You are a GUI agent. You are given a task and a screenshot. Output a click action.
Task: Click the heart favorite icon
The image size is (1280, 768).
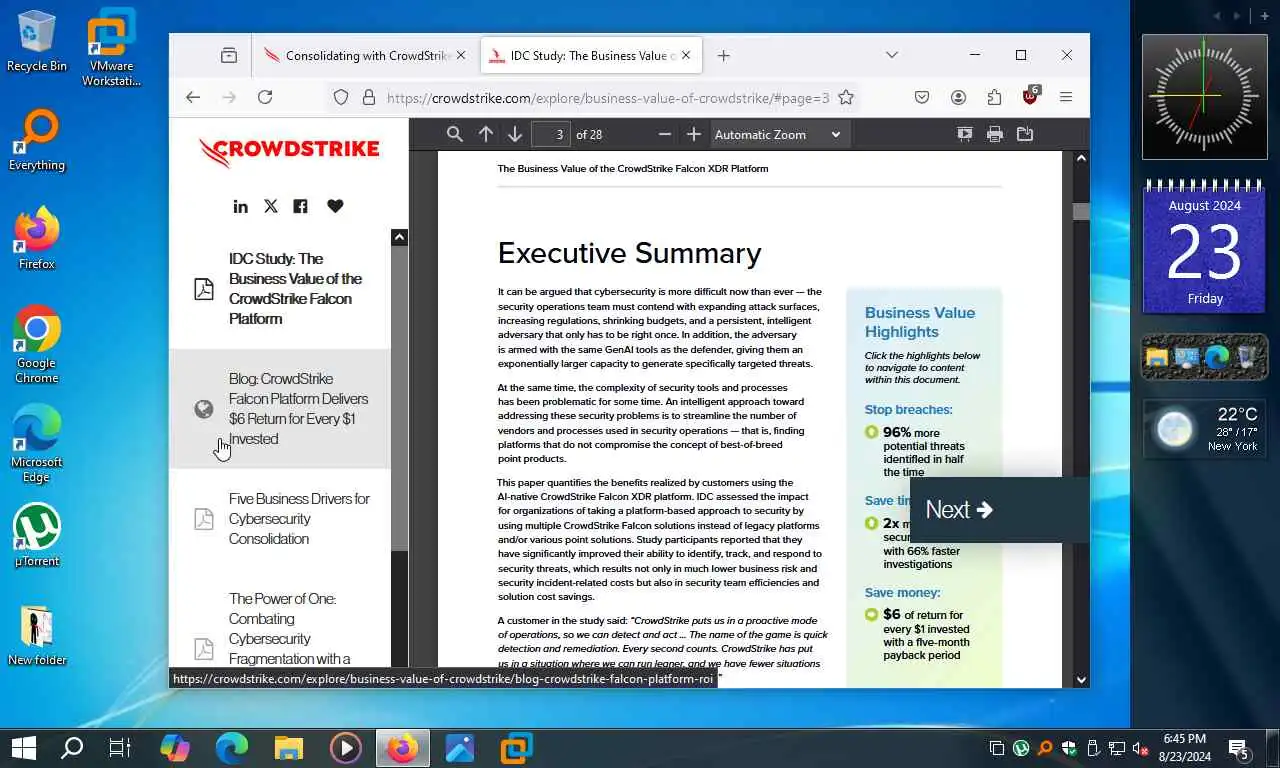click(x=335, y=206)
